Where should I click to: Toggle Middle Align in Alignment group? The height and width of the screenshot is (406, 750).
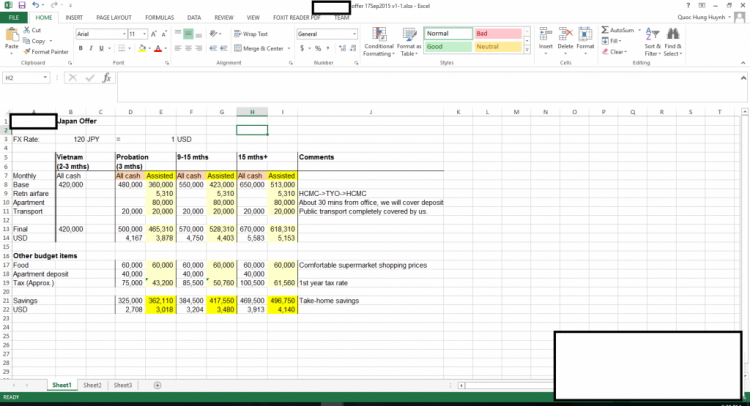188,33
